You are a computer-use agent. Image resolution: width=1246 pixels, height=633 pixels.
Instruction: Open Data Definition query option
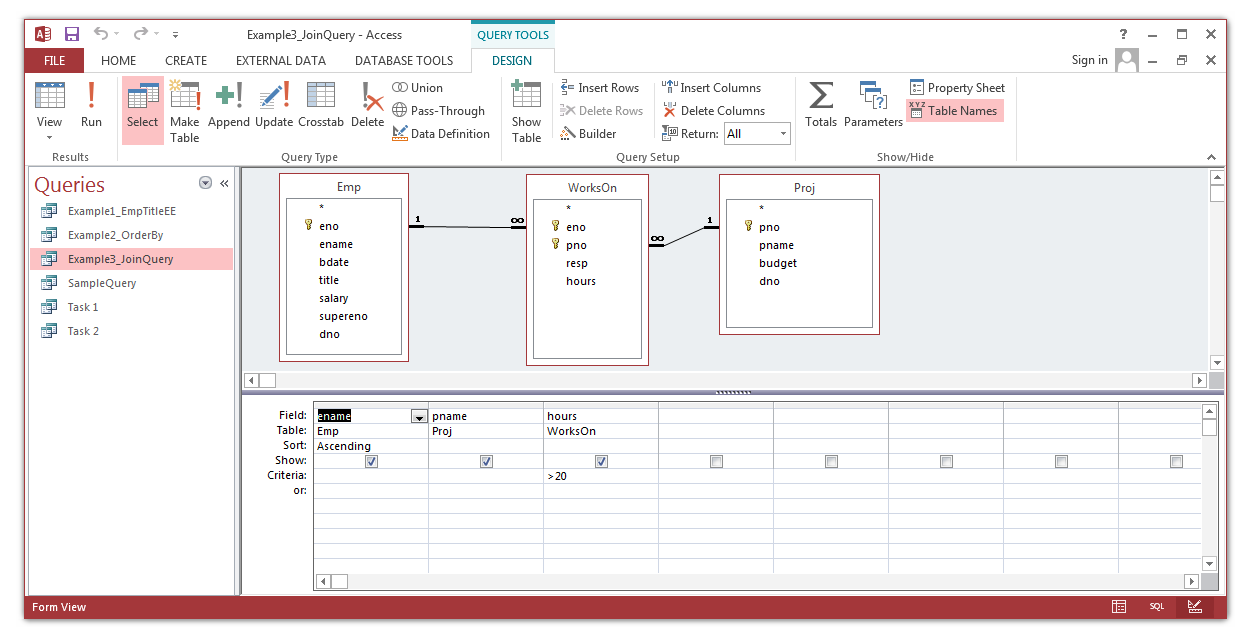click(441, 134)
